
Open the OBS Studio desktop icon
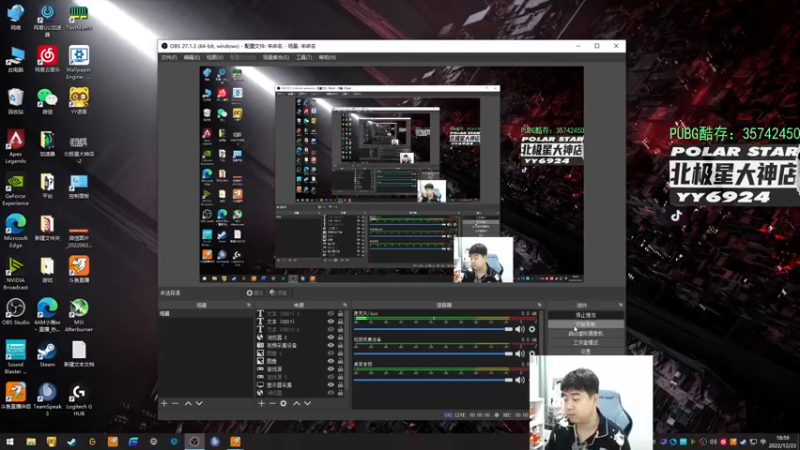click(15, 312)
